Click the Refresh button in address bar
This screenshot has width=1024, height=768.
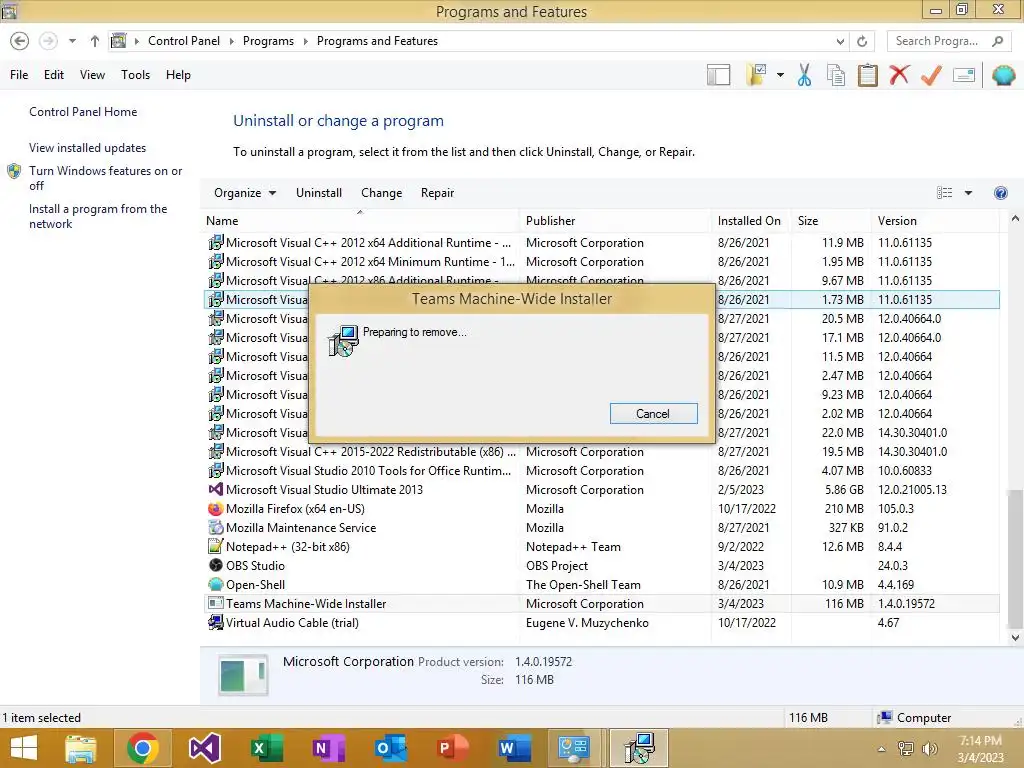coord(862,41)
